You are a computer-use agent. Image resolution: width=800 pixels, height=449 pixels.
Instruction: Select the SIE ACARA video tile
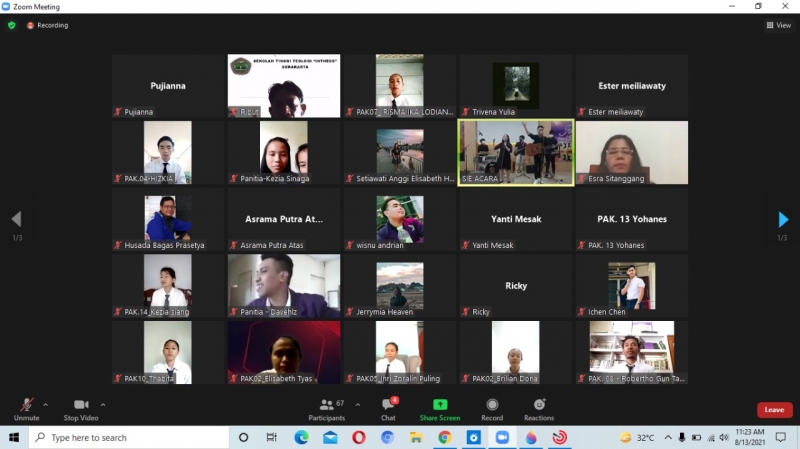[x=516, y=152]
